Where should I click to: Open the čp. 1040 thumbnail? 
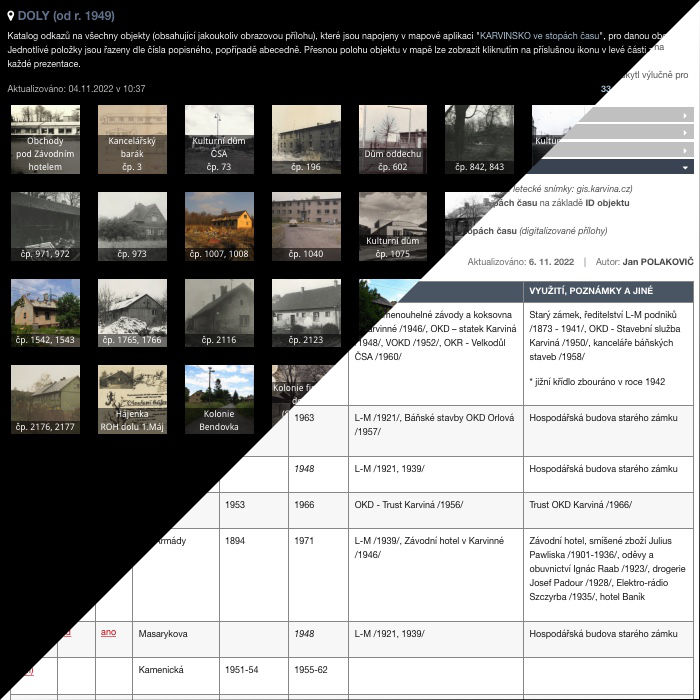coord(306,226)
